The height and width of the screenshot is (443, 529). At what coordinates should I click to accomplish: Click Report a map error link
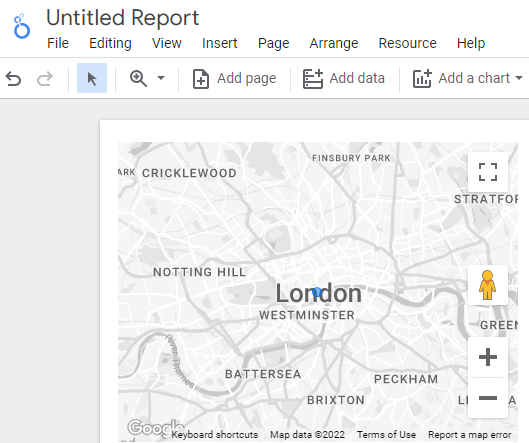pyautogui.click(x=470, y=435)
